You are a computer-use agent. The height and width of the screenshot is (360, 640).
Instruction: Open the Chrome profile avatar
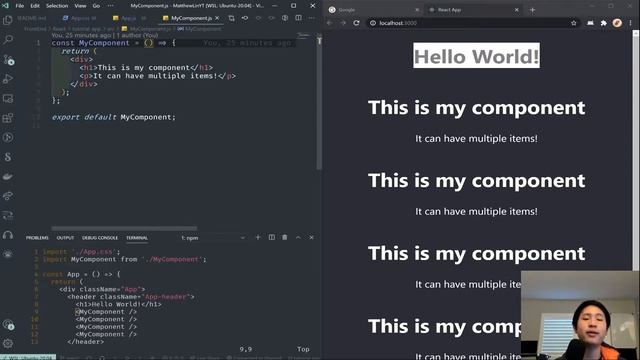tap(617, 23)
